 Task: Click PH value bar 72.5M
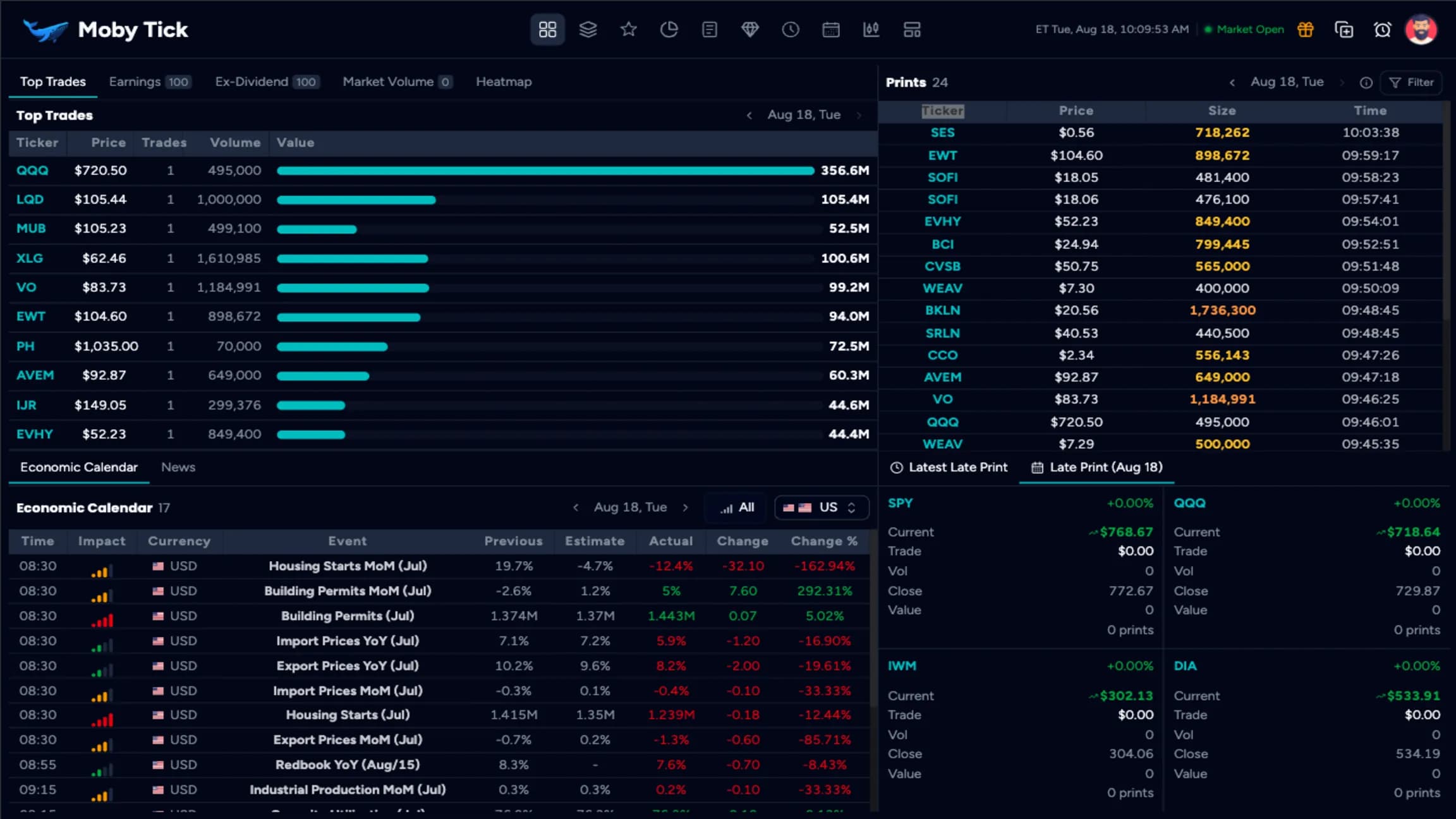tap(332, 346)
